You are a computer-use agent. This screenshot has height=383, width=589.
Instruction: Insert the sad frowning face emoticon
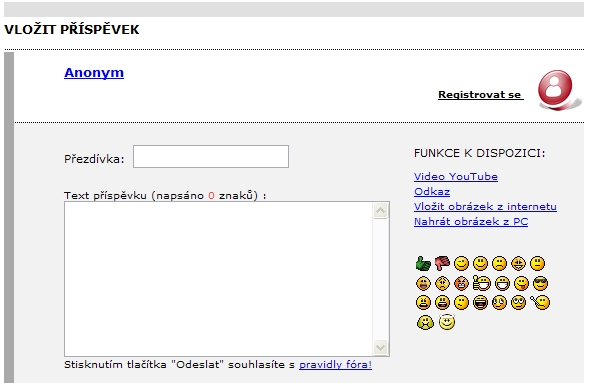tap(499, 264)
